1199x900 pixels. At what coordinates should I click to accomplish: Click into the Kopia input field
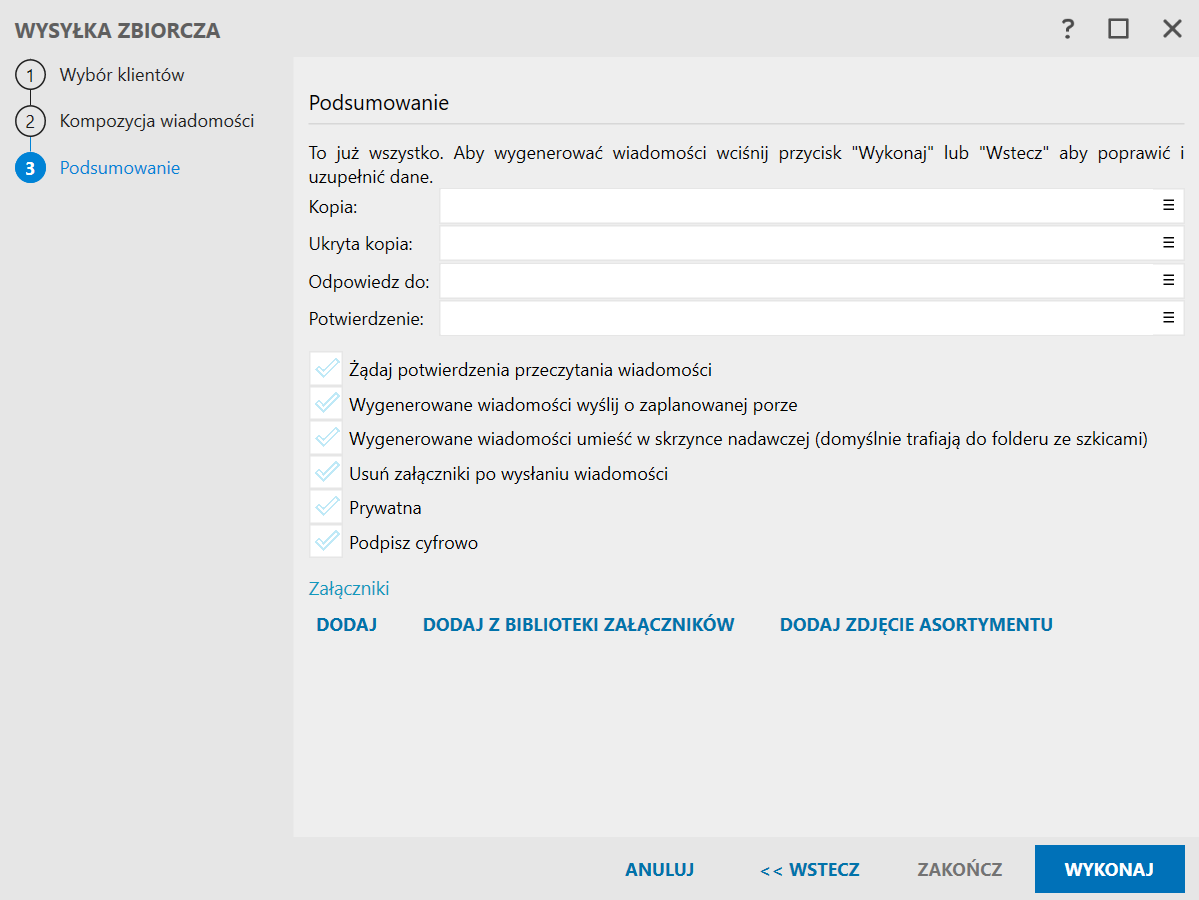(x=796, y=206)
